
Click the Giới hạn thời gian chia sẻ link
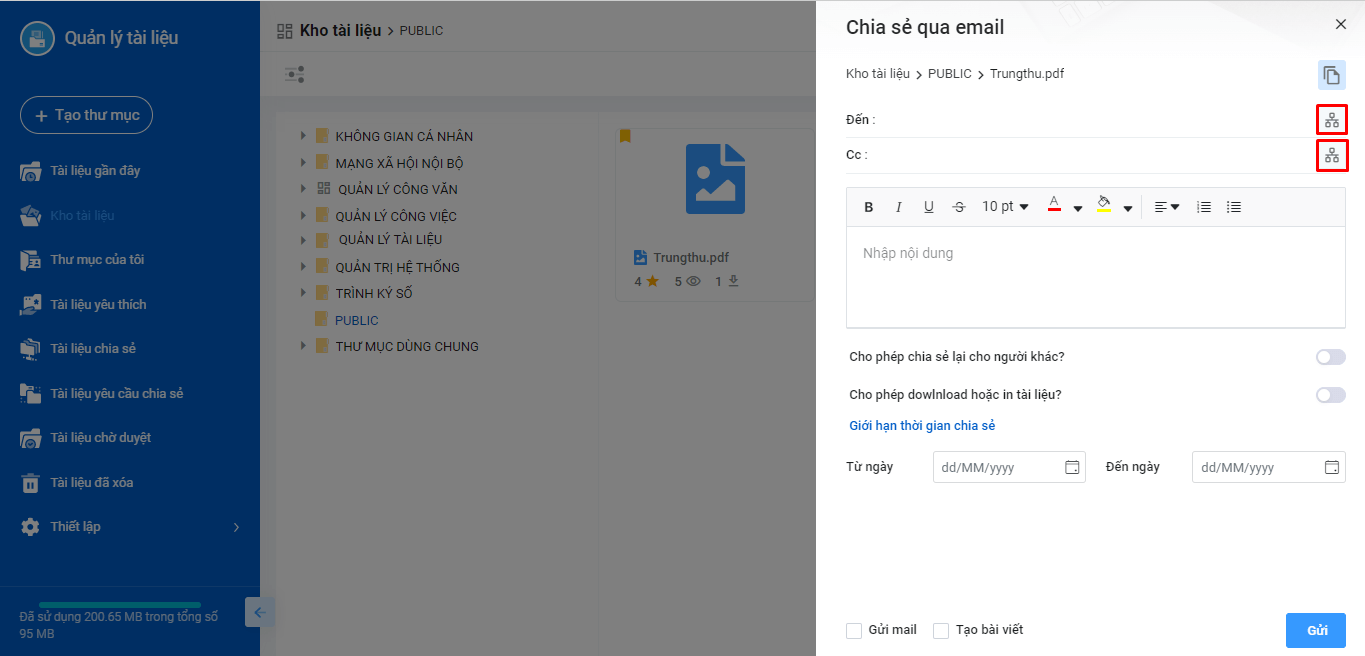(x=922, y=426)
